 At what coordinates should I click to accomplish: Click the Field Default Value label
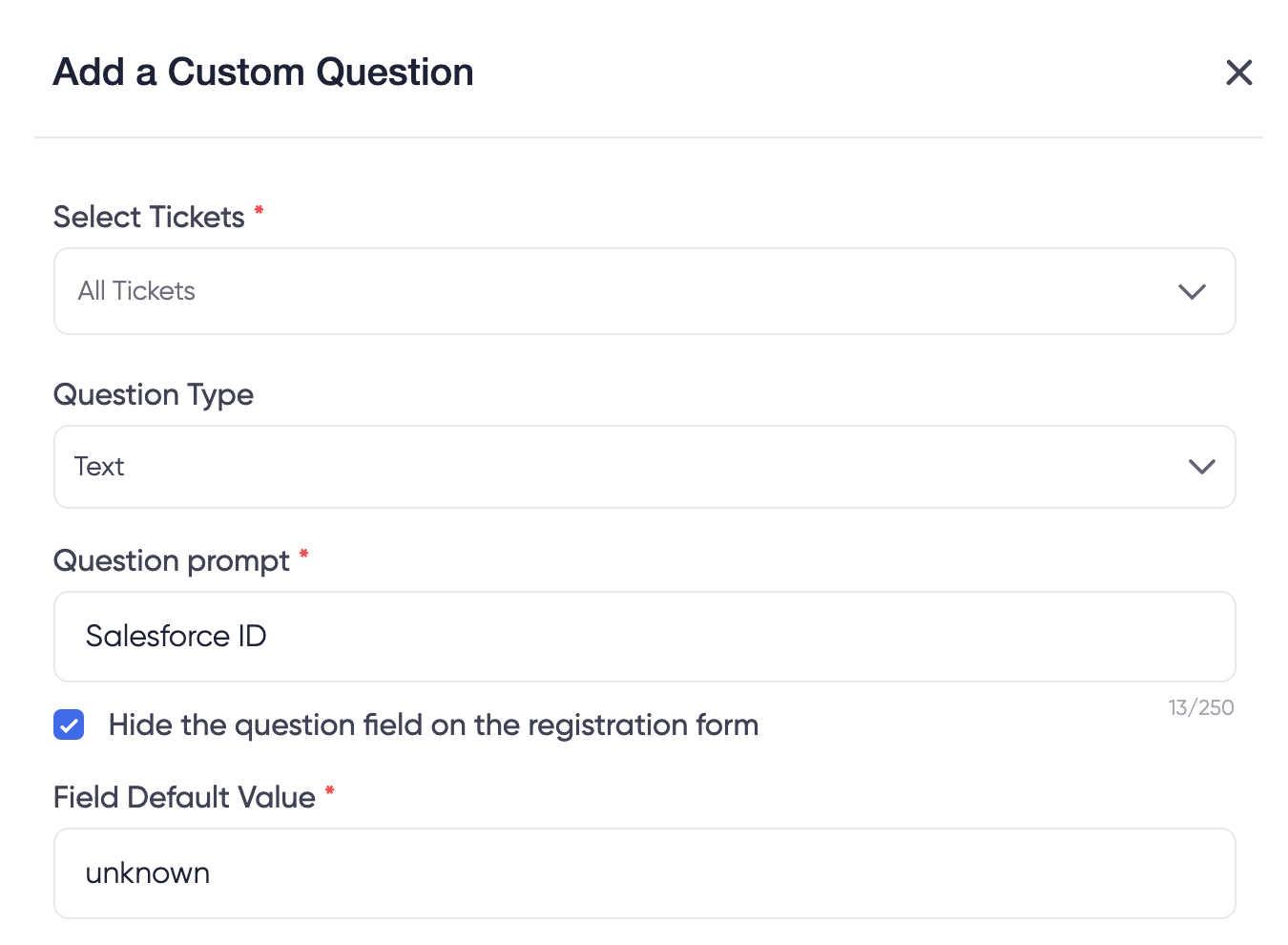(184, 798)
